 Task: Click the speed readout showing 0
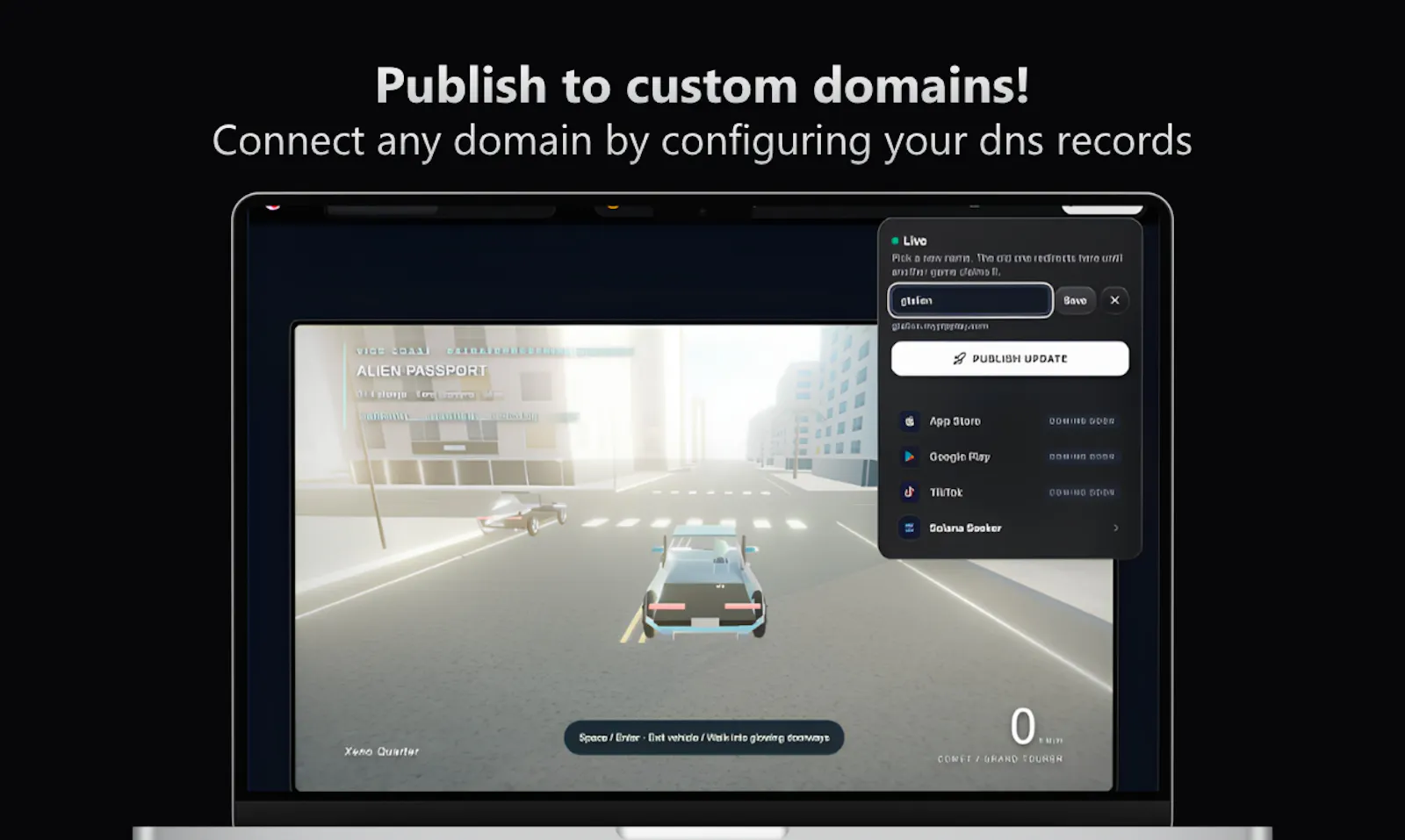point(1022,727)
